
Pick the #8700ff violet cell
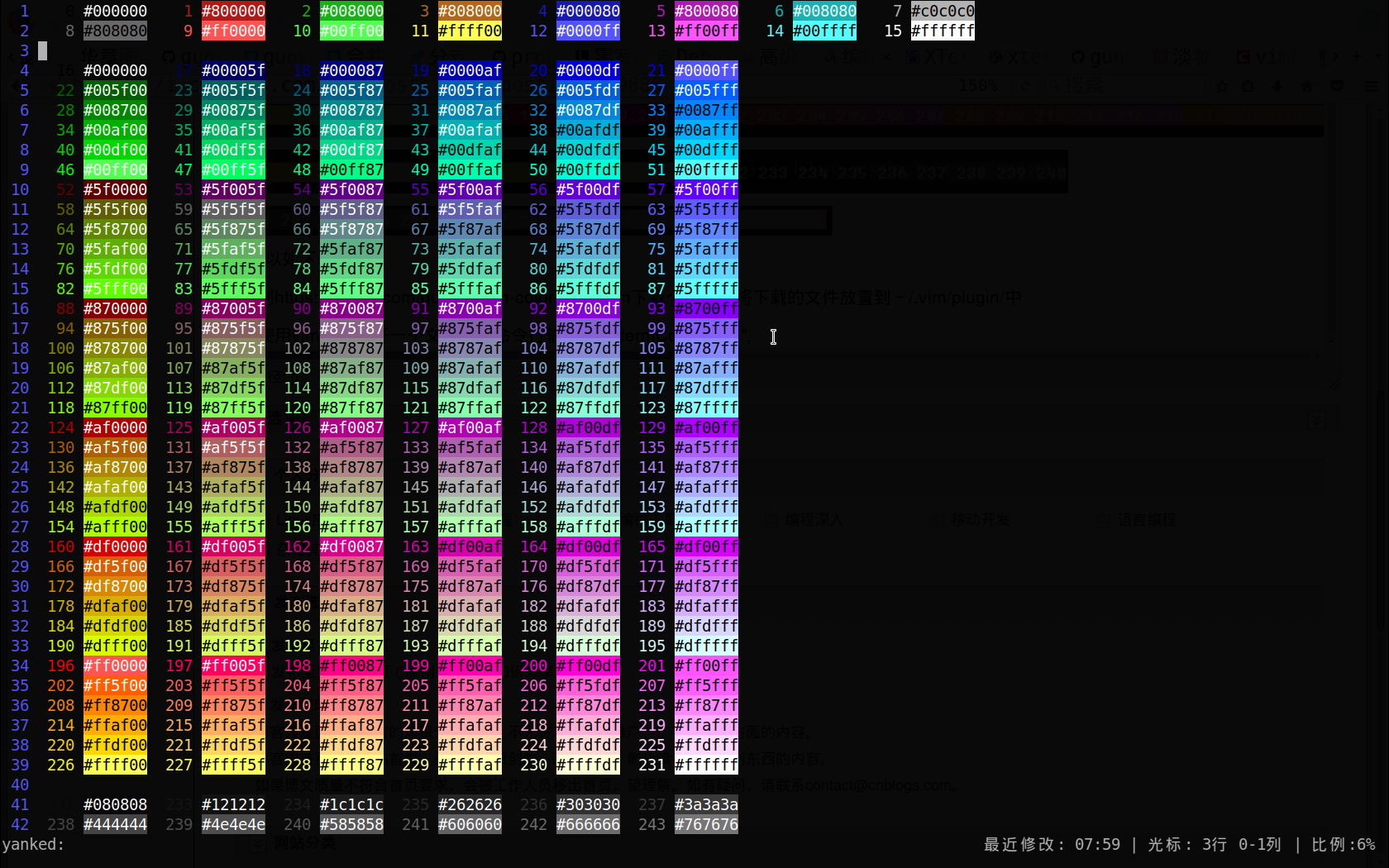point(706,308)
